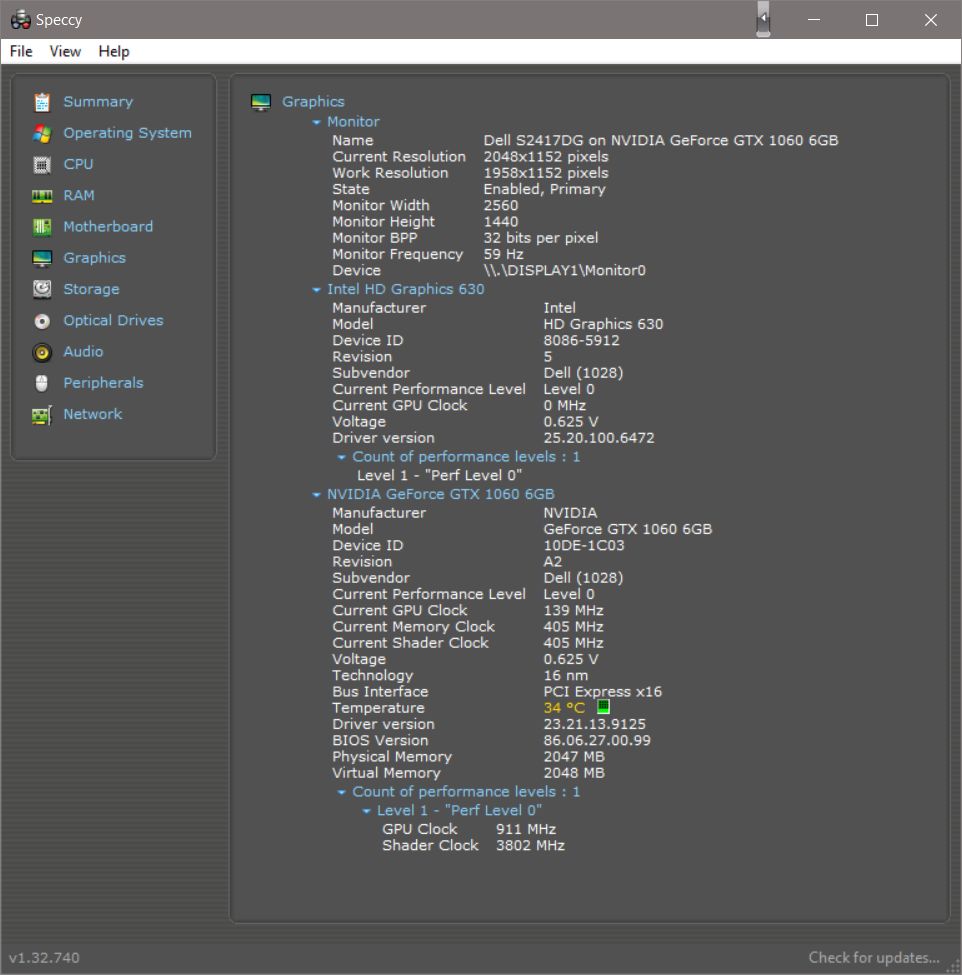Click the Summary clipboard icon in sidebar
Viewport: 962px width, 975px height.
pyautogui.click(x=42, y=102)
